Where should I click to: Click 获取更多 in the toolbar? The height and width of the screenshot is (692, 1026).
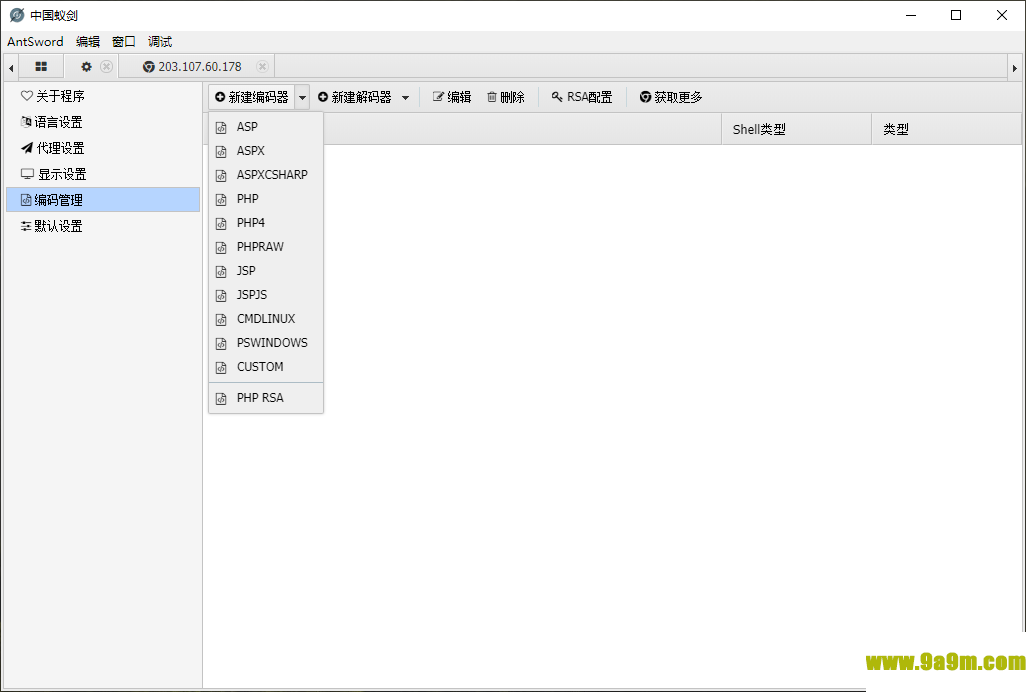point(671,97)
